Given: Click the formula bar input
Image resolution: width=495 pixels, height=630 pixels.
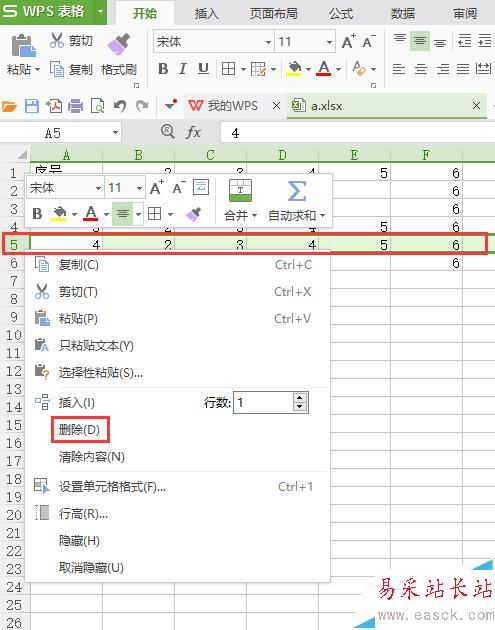Looking at the screenshot, I should [x=358, y=133].
